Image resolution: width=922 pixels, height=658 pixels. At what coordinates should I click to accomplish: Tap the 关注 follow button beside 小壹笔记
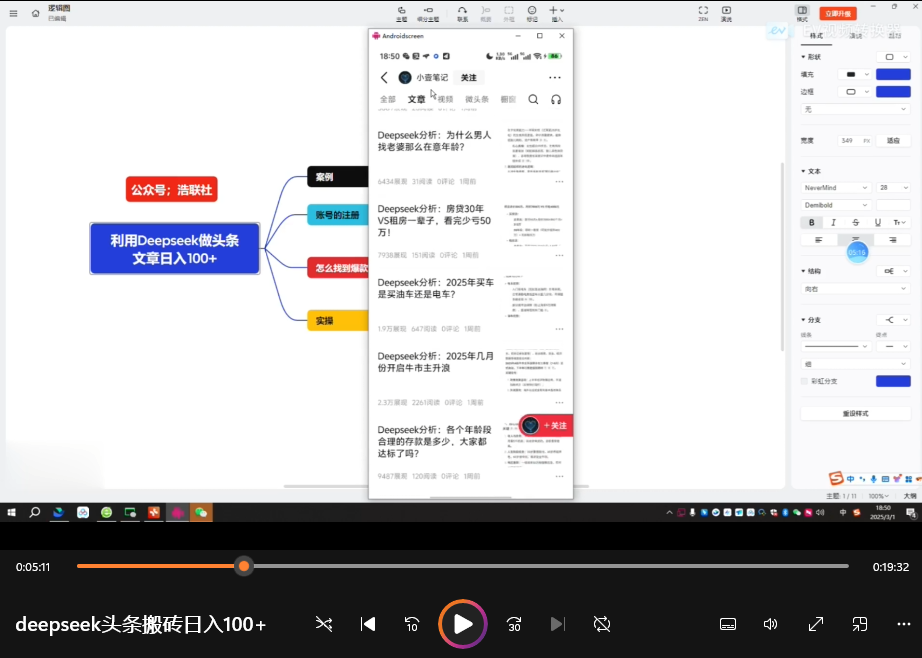(x=469, y=78)
